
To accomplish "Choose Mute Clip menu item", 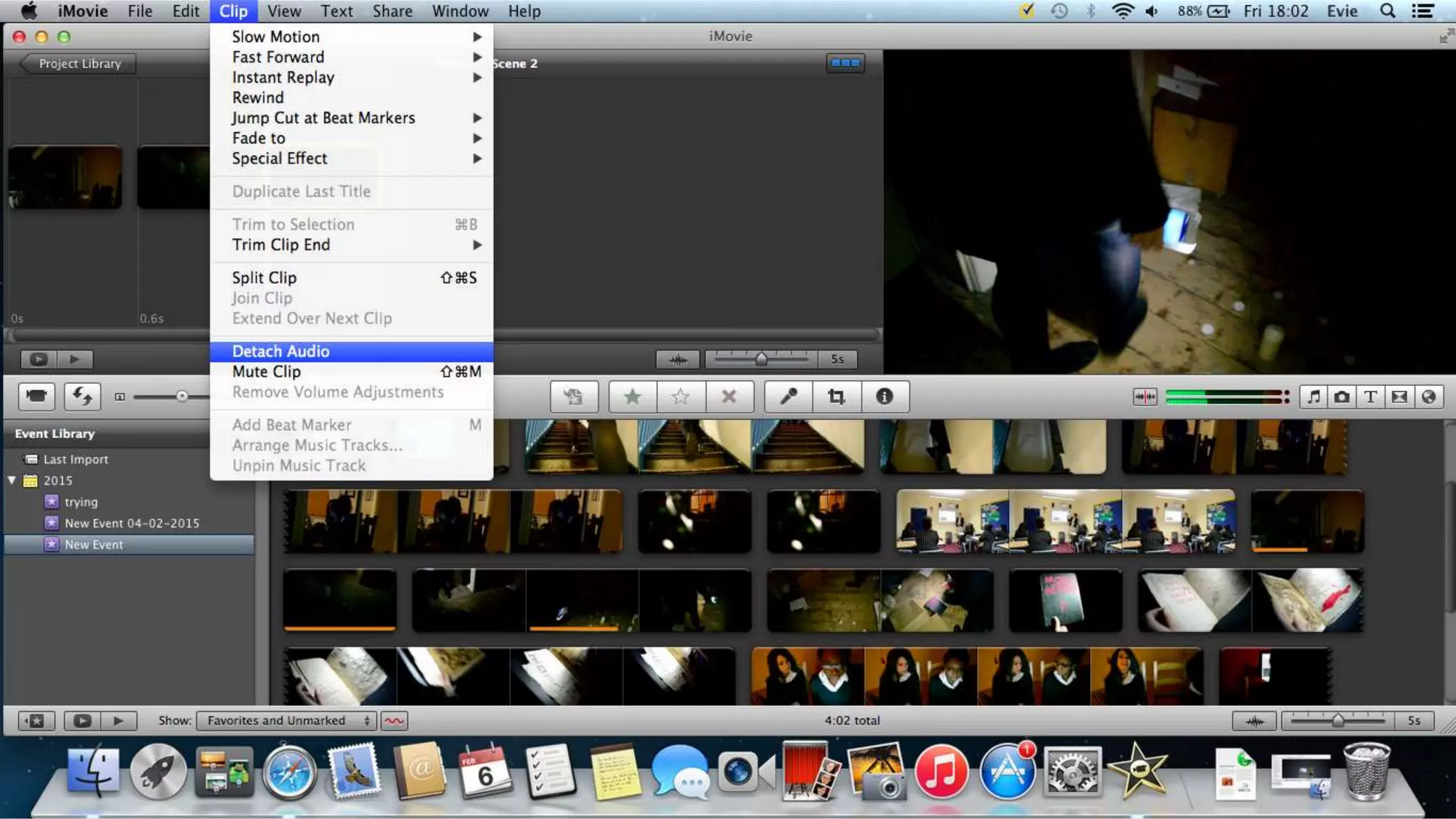I will point(352,371).
